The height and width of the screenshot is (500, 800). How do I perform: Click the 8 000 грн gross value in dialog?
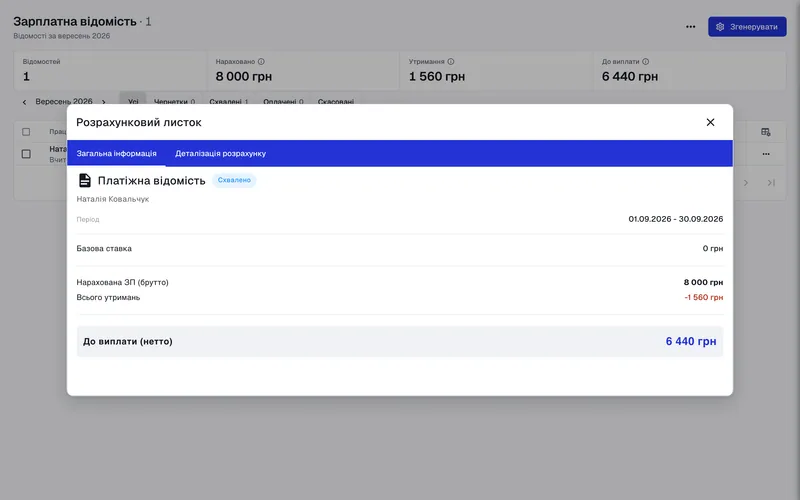pos(703,282)
